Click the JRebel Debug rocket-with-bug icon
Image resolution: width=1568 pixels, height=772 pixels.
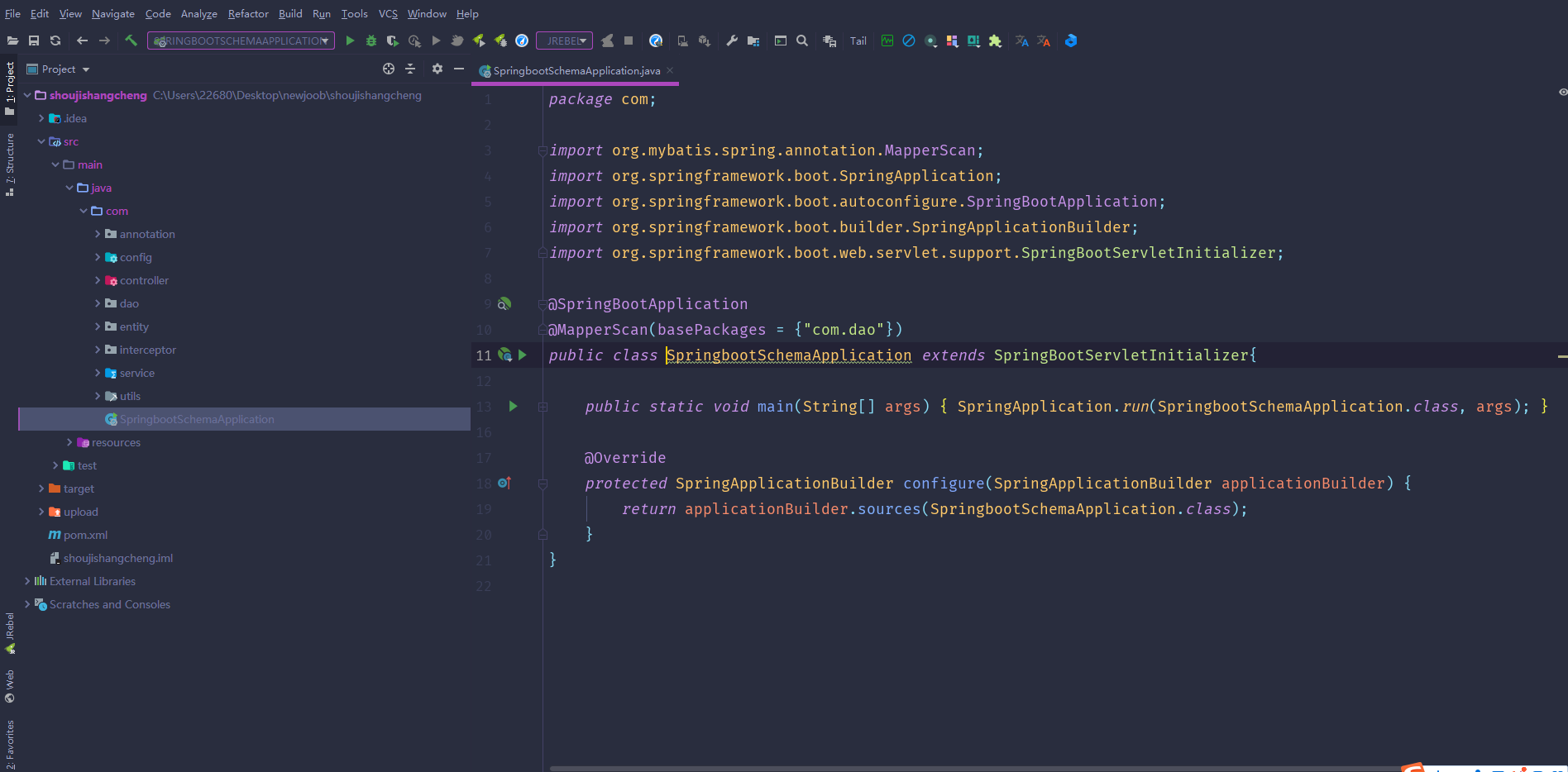tap(500, 41)
